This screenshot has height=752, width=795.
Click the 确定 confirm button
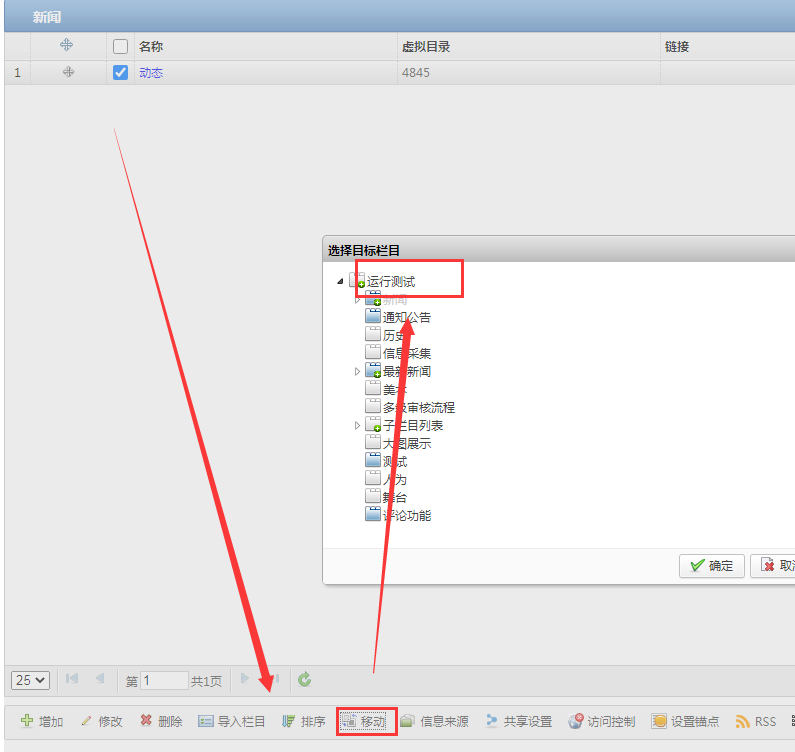tap(711, 566)
